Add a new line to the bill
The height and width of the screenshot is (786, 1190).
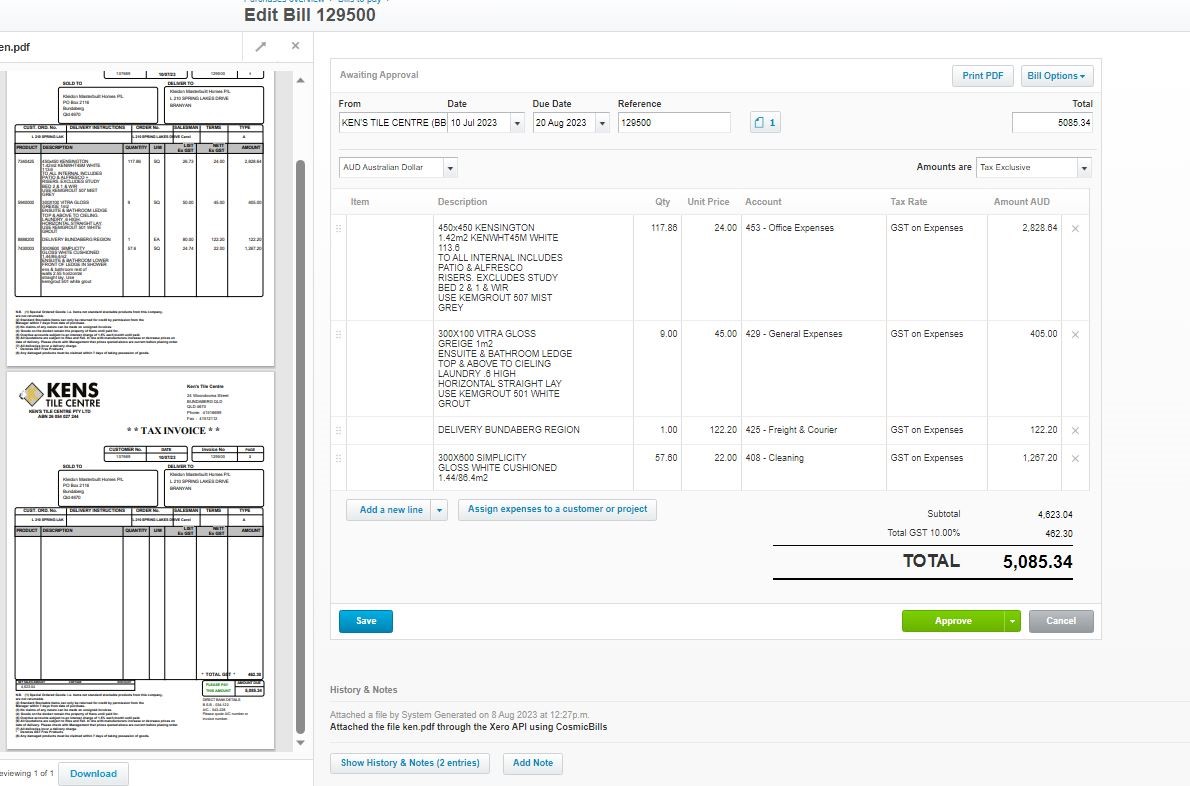(389, 510)
